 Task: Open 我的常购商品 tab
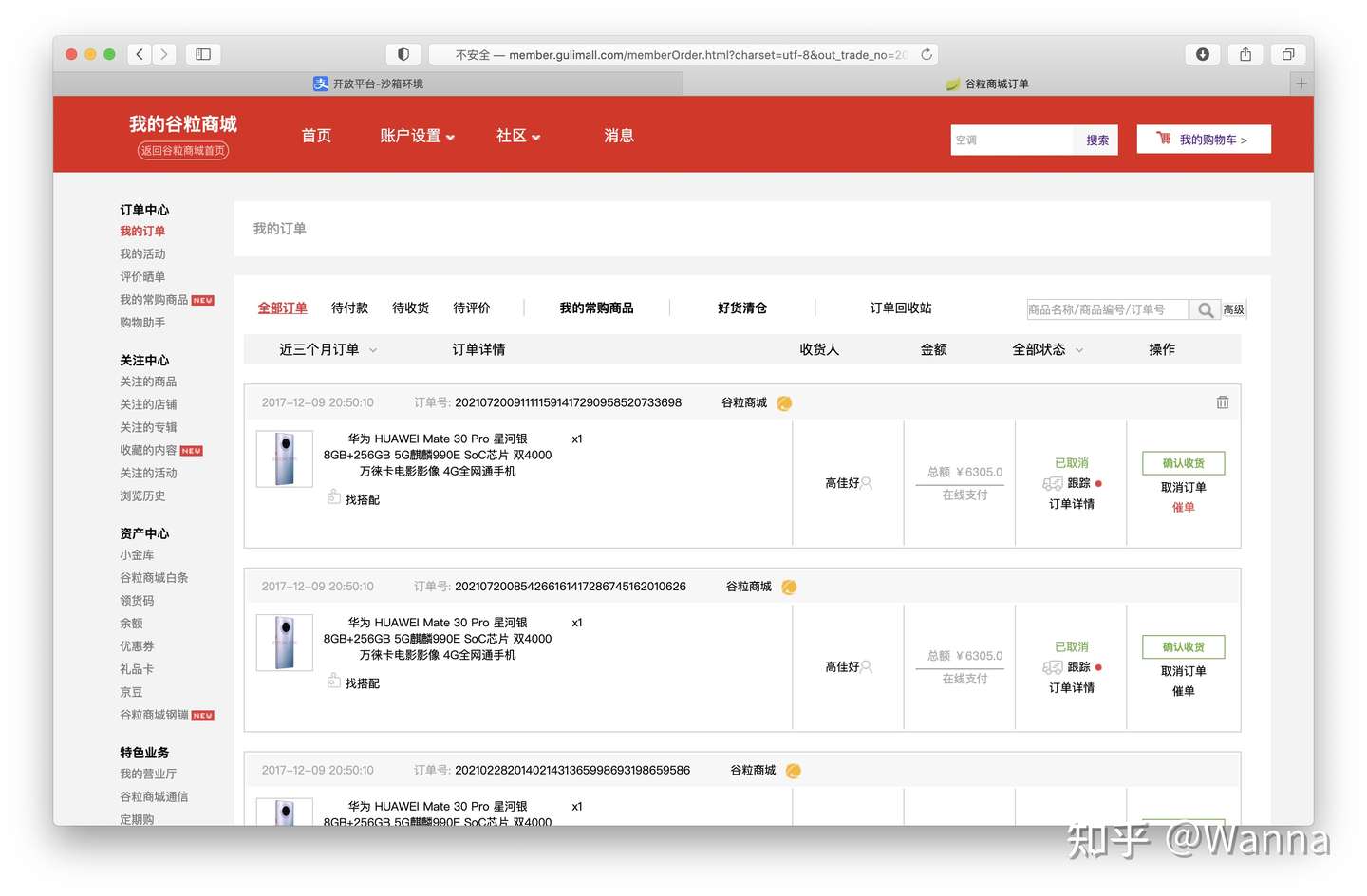tap(596, 308)
